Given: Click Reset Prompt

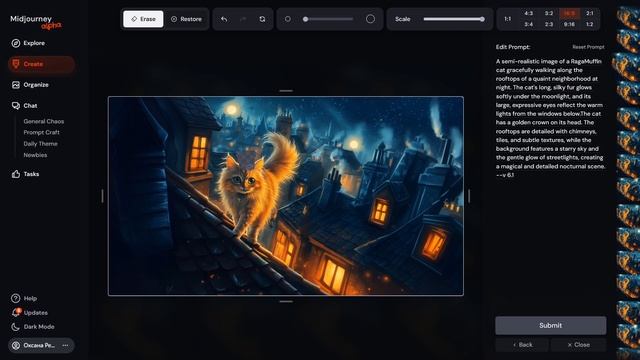Looking at the screenshot, I should point(588,47).
